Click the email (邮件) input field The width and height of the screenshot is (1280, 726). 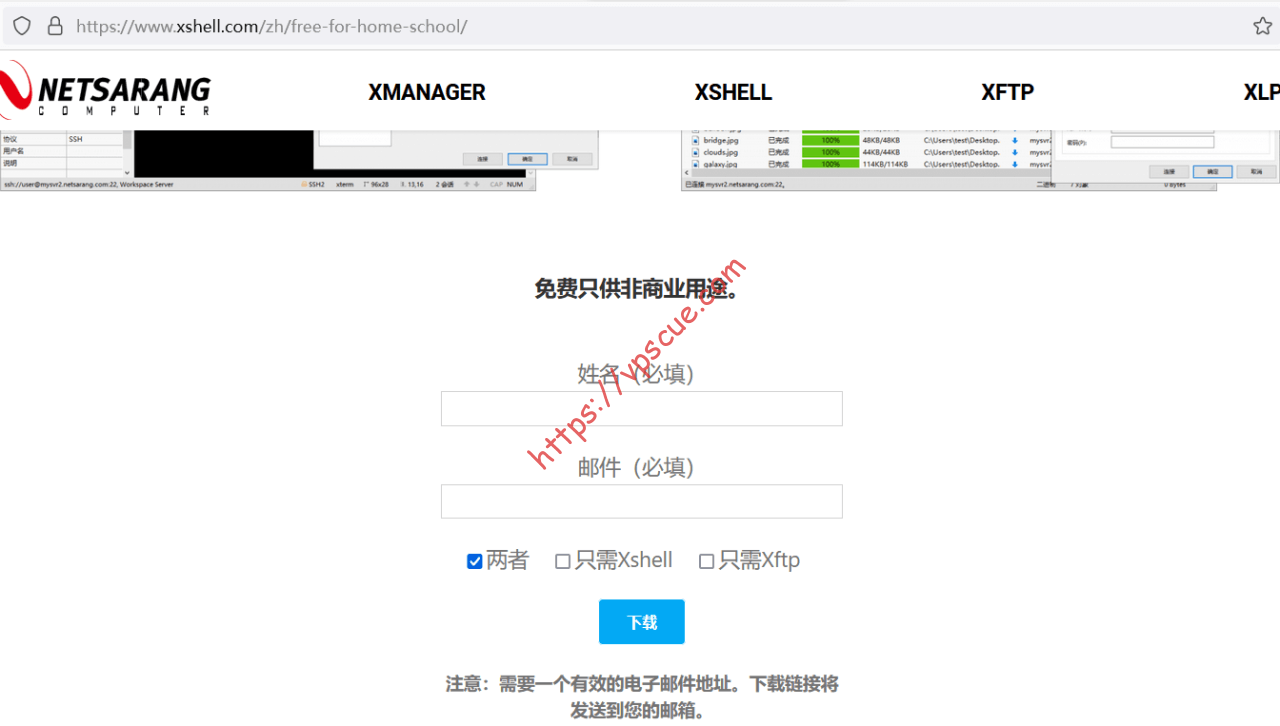tap(642, 501)
